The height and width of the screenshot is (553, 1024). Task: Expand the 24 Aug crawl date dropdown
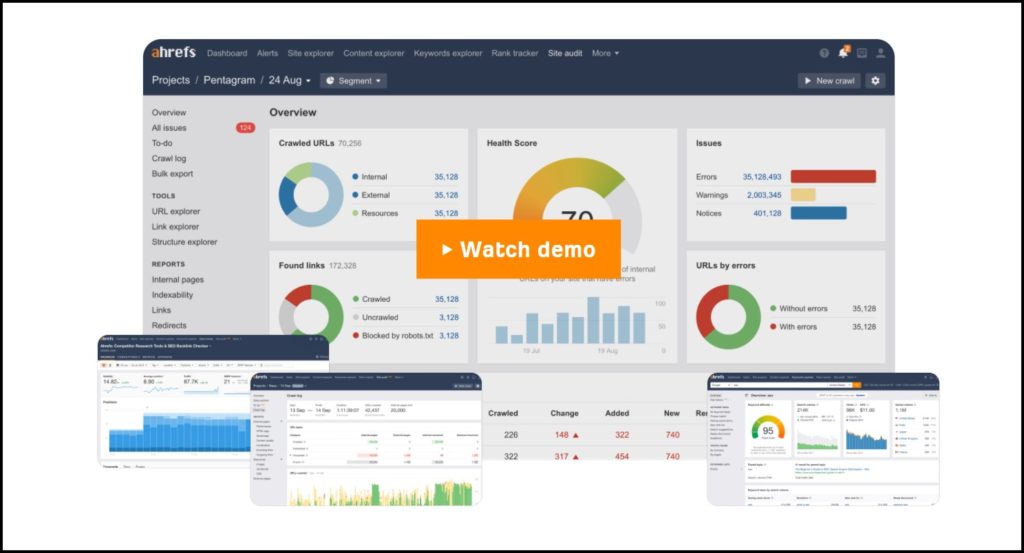(x=289, y=80)
